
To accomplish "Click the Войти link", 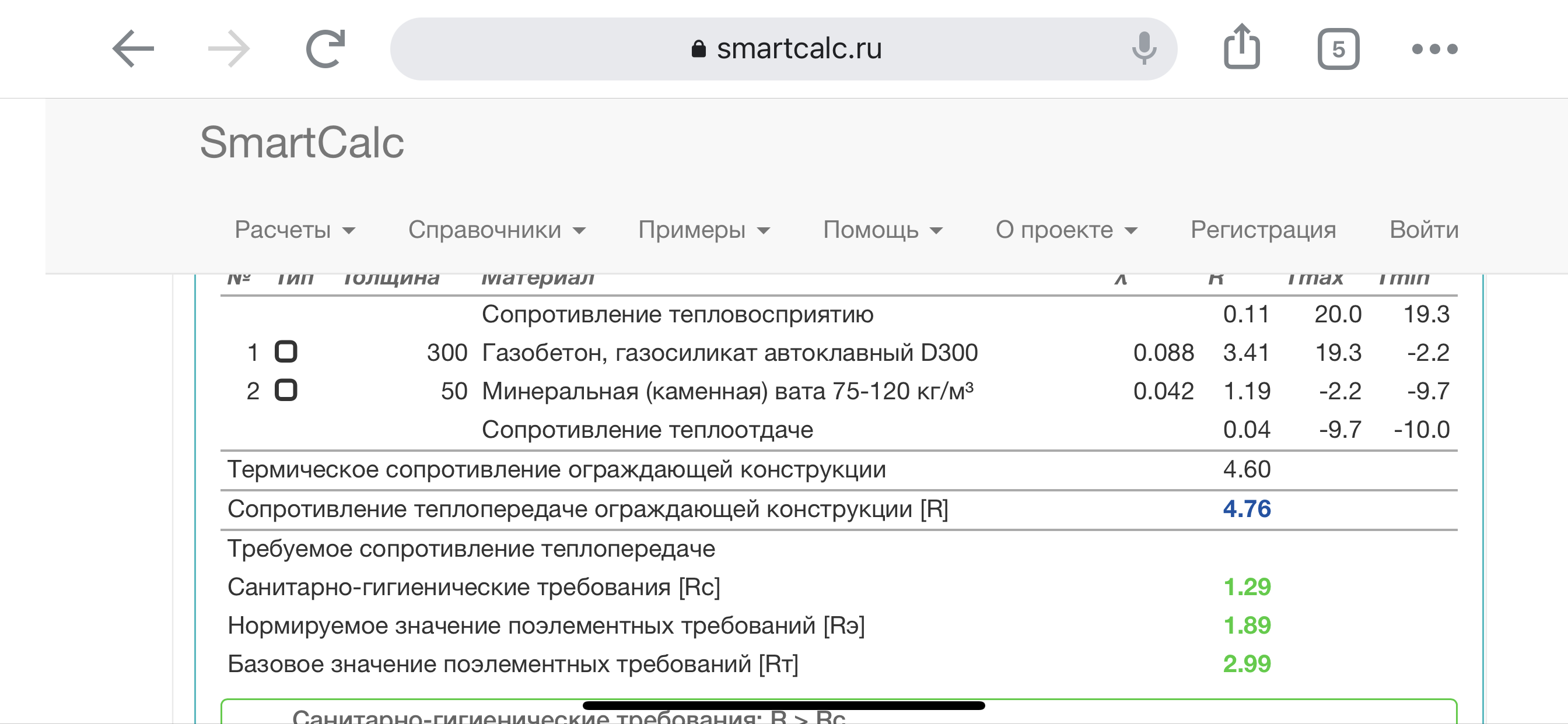I will click(x=1424, y=230).
